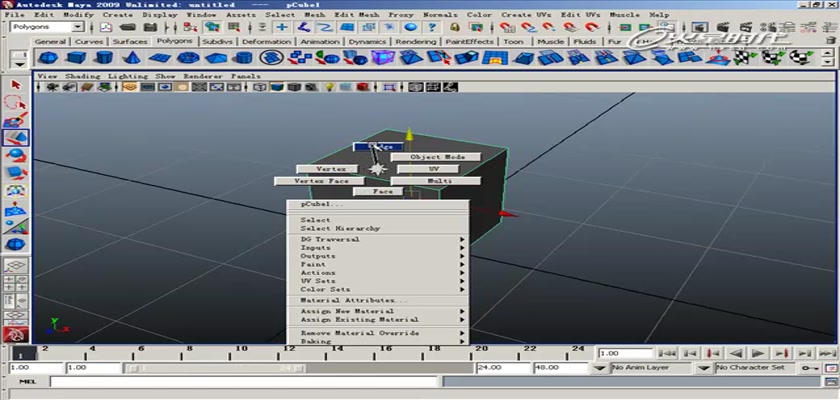
Task: Click the pCube1 entry in context menu
Action: [x=378, y=204]
